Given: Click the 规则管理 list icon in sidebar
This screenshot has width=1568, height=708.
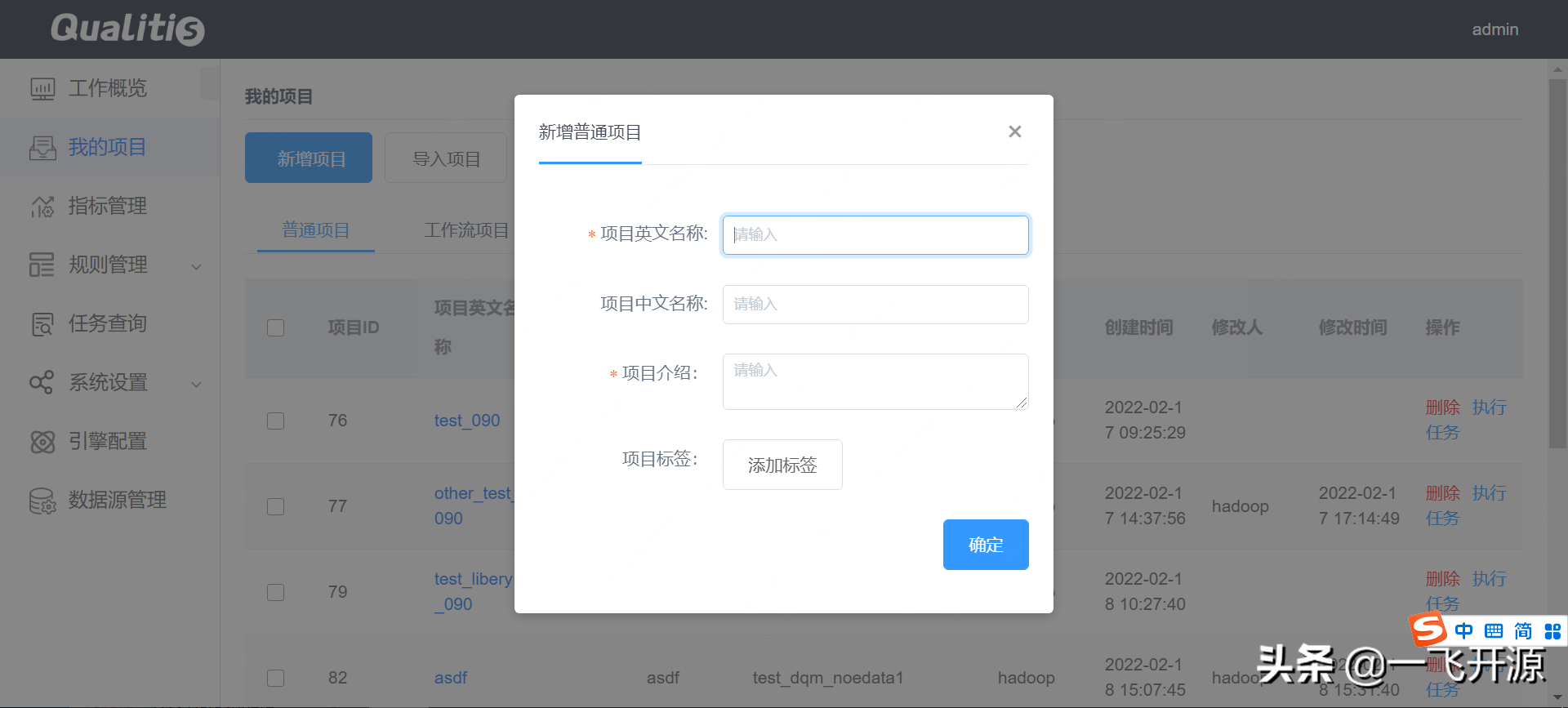Looking at the screenshot, I should coord(42,265).
